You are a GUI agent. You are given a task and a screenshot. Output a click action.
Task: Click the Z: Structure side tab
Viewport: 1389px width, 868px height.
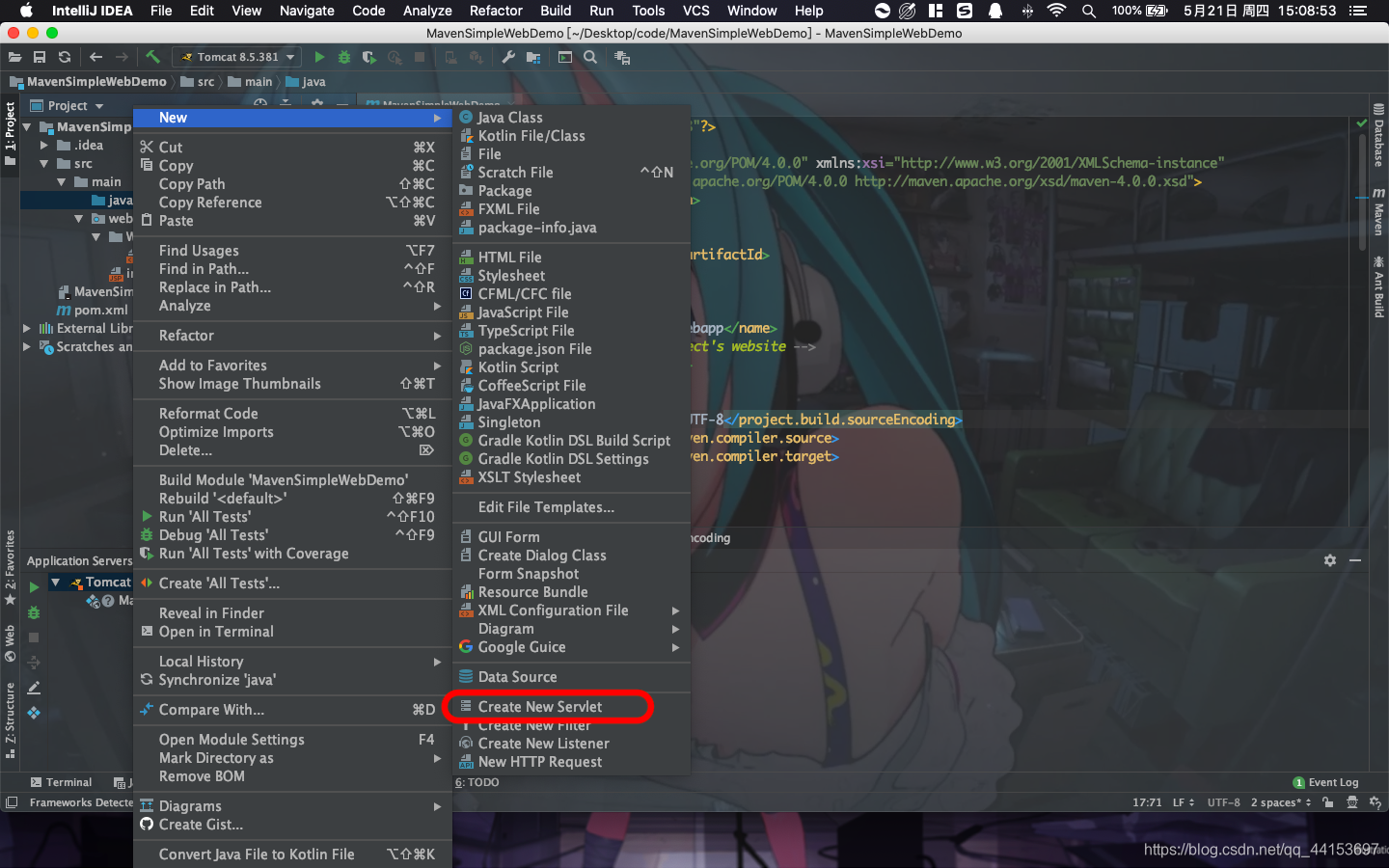point(10,719)
